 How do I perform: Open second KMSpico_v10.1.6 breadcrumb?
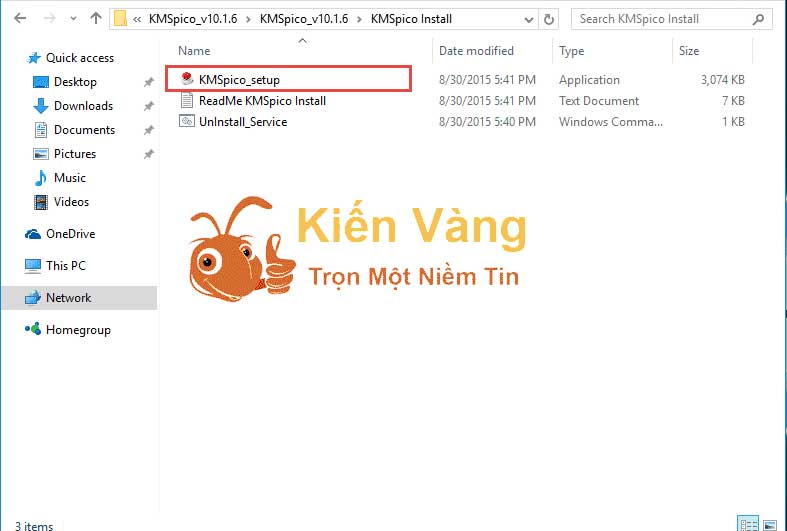tap(304, 19)
